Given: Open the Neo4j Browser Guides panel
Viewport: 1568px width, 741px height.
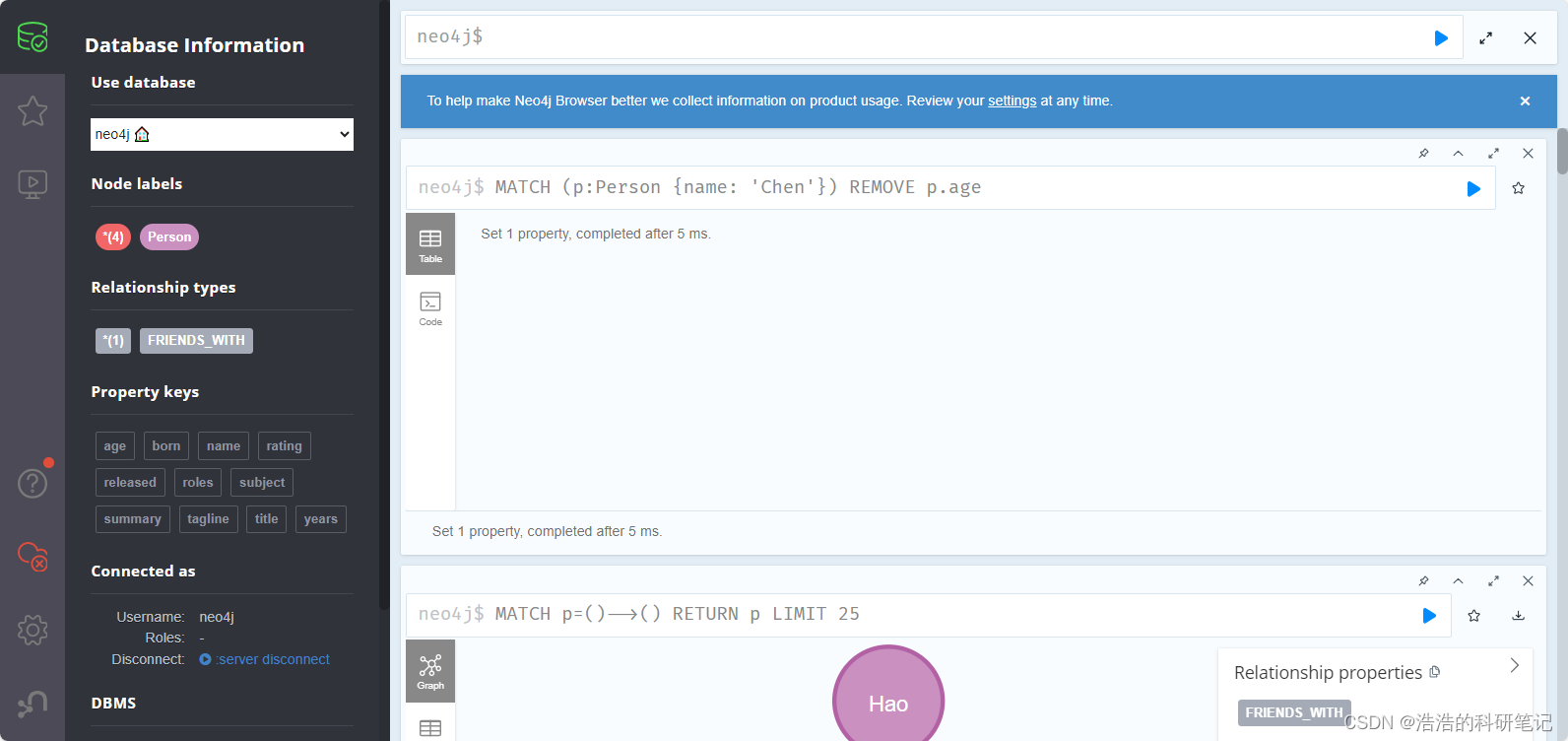Looking at the screenshot, I should [x=33, y=183].
